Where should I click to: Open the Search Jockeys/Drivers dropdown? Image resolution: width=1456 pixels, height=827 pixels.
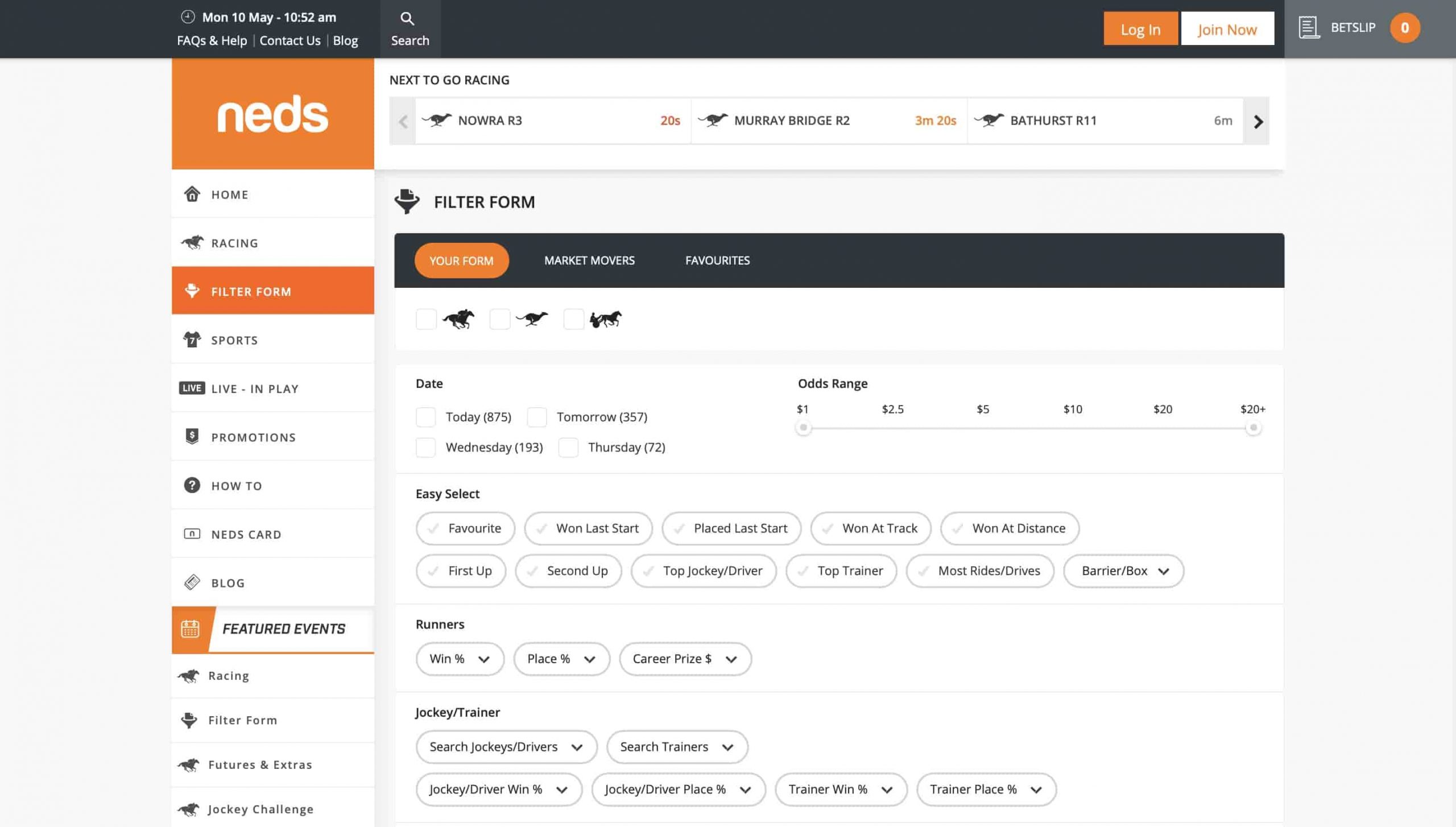pos(506,747)
